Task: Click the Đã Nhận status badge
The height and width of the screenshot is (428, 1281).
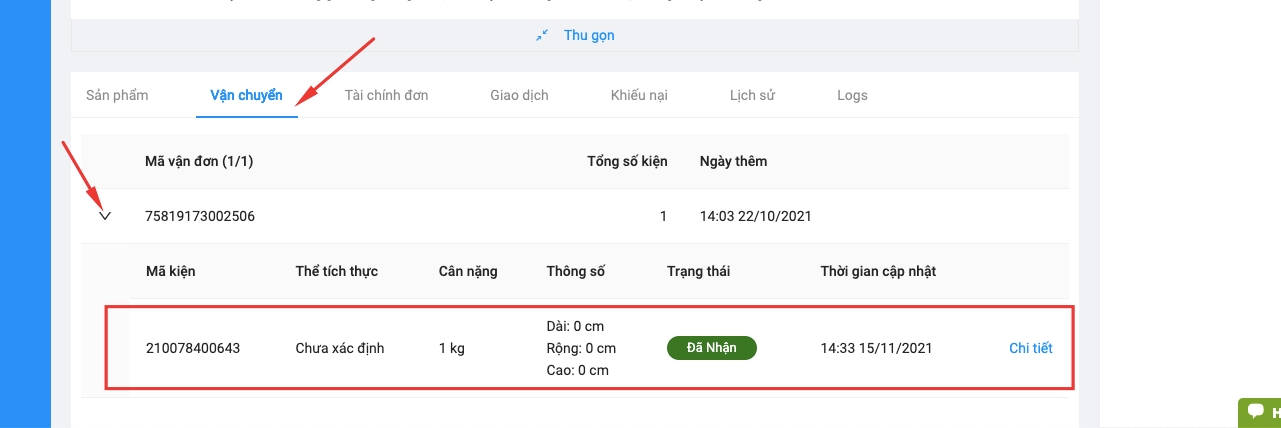Action: pyautogui.click(x=711, y=348)
